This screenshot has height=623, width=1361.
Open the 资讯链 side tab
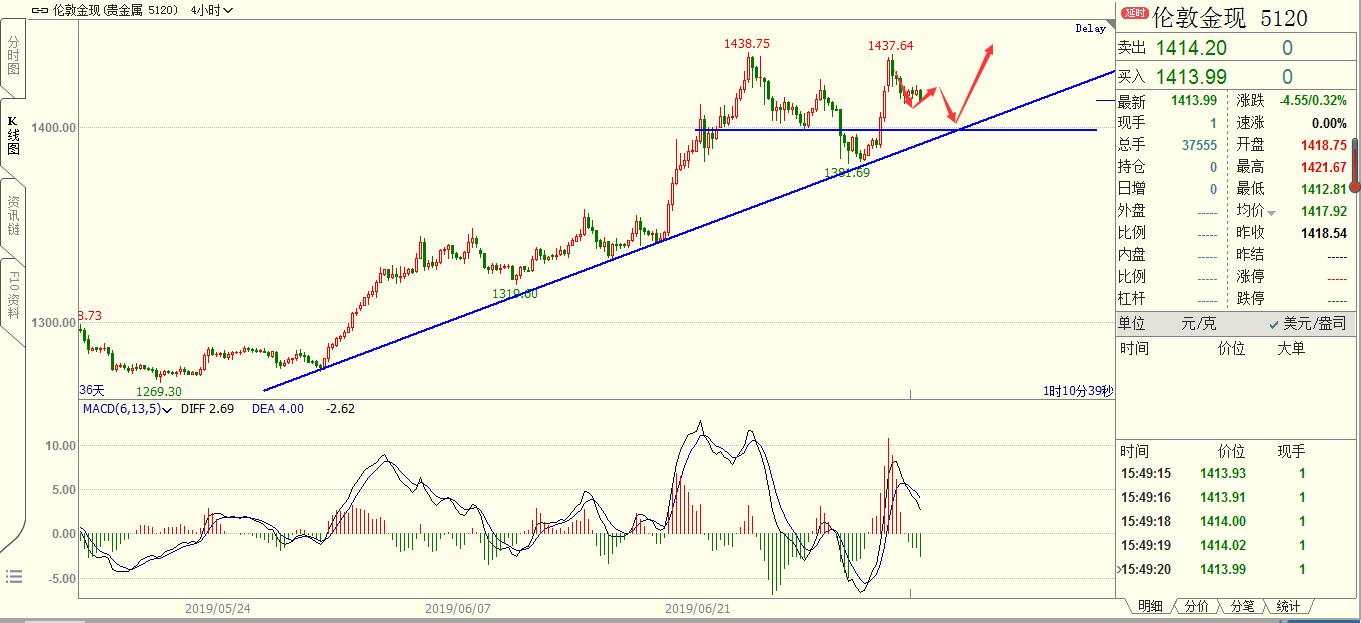tap(13, 215)
